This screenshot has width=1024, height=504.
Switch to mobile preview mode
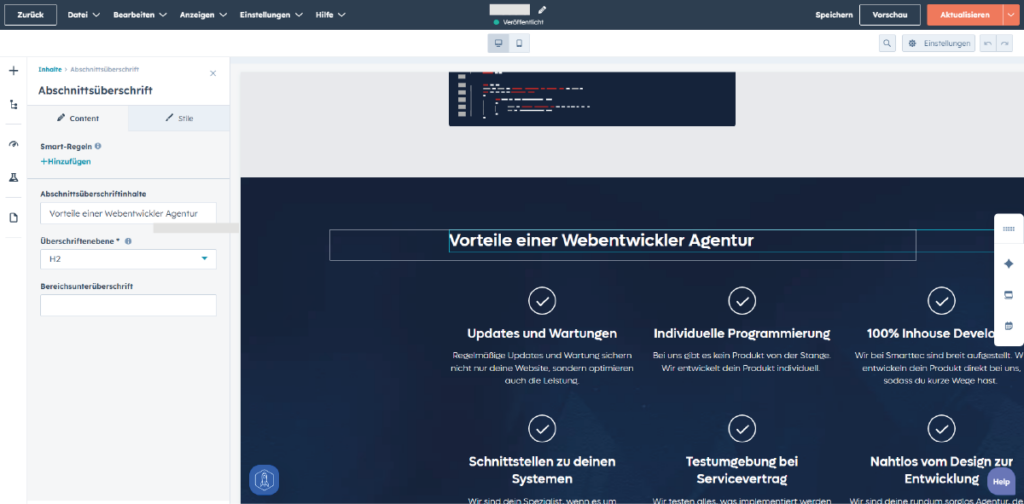(519, 43)
